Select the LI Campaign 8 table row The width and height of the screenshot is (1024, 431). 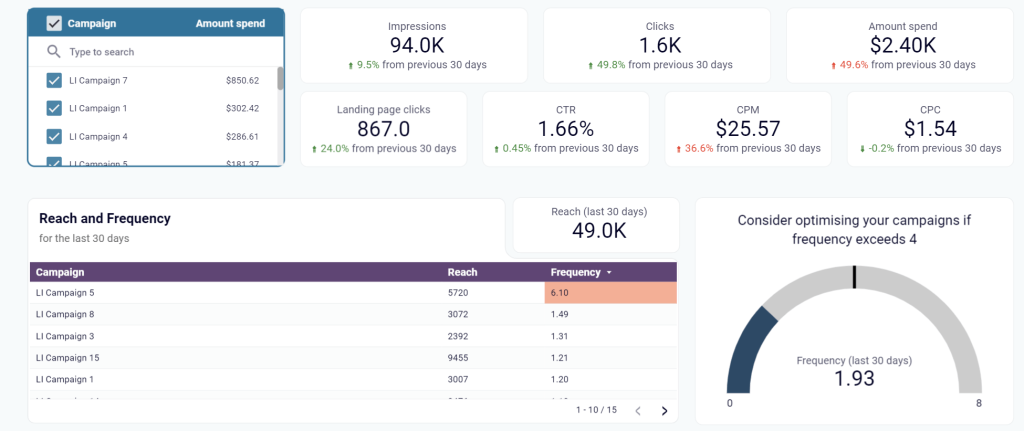click(353, 314)
